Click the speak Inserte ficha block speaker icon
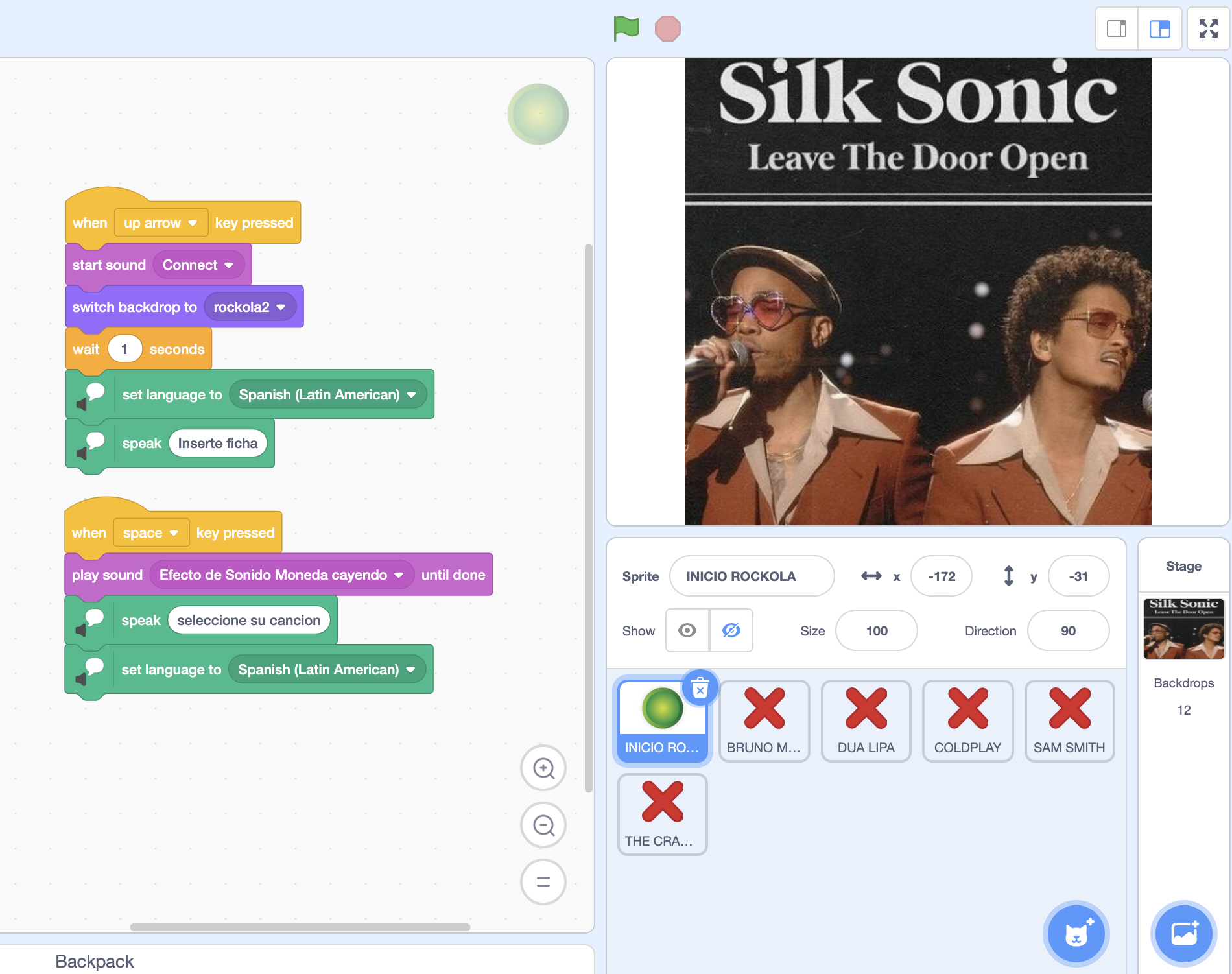This screenshot has width=1232, height=974. (91, 445)
